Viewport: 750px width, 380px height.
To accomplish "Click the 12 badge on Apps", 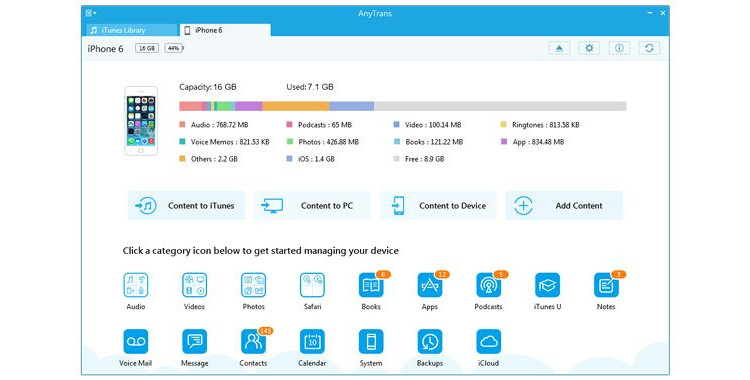I will (442, 274).
